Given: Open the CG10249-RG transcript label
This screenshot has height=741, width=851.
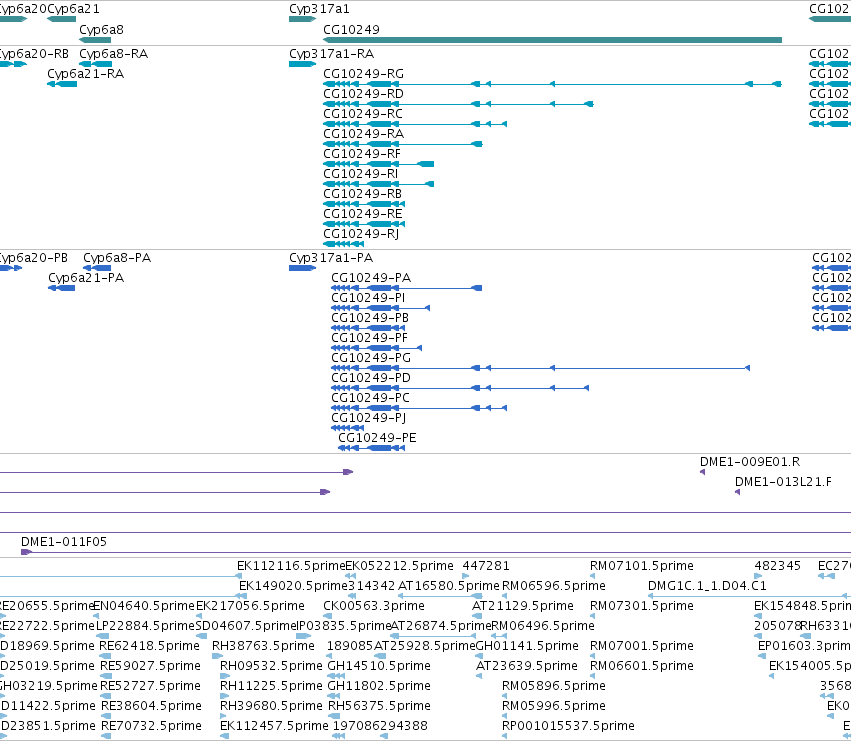Looking at the screenshot, I should [363, 74].
